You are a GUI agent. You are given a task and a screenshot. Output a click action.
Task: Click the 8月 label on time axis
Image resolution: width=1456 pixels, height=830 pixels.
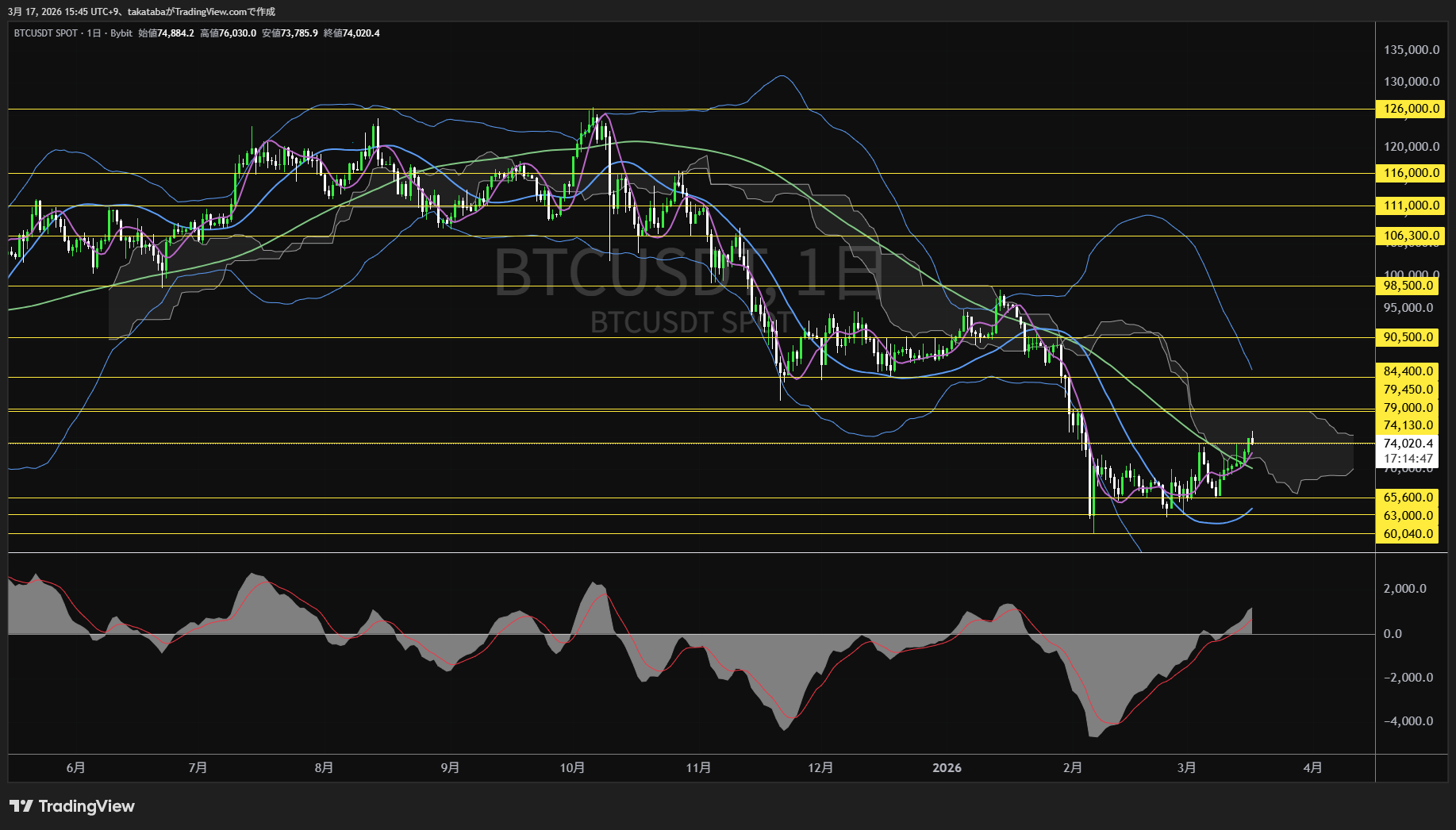point(324,767)
